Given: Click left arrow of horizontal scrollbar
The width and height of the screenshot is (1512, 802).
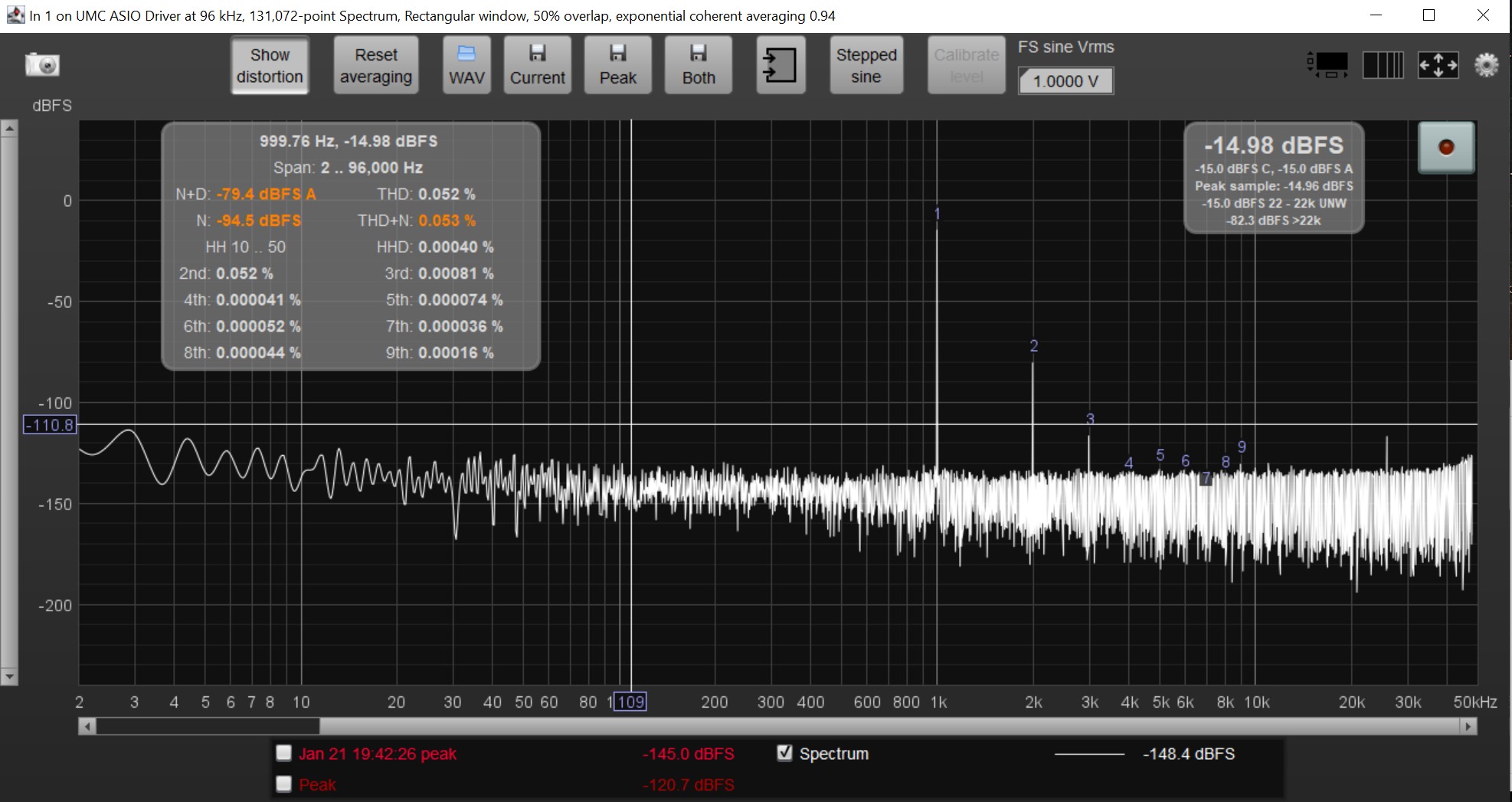Looking at the screenshot, I should point(87,726).
